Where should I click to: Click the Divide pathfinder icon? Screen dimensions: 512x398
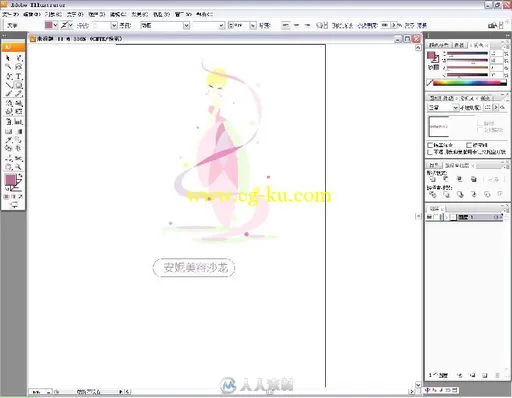tap(433, 194)
